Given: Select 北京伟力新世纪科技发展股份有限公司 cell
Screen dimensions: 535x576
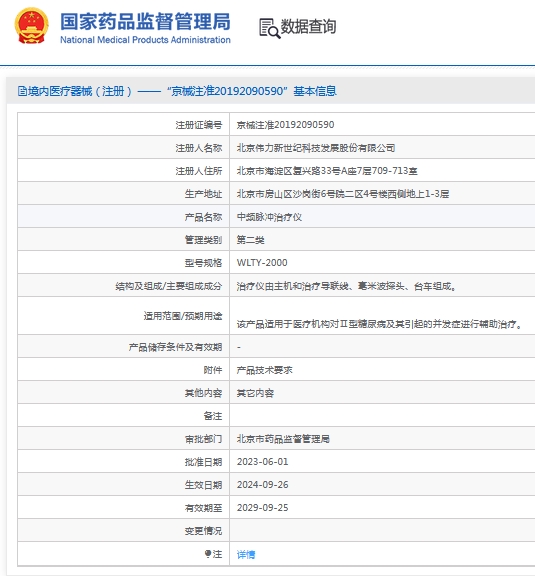Looking at the screenshot, I should 316,148.
